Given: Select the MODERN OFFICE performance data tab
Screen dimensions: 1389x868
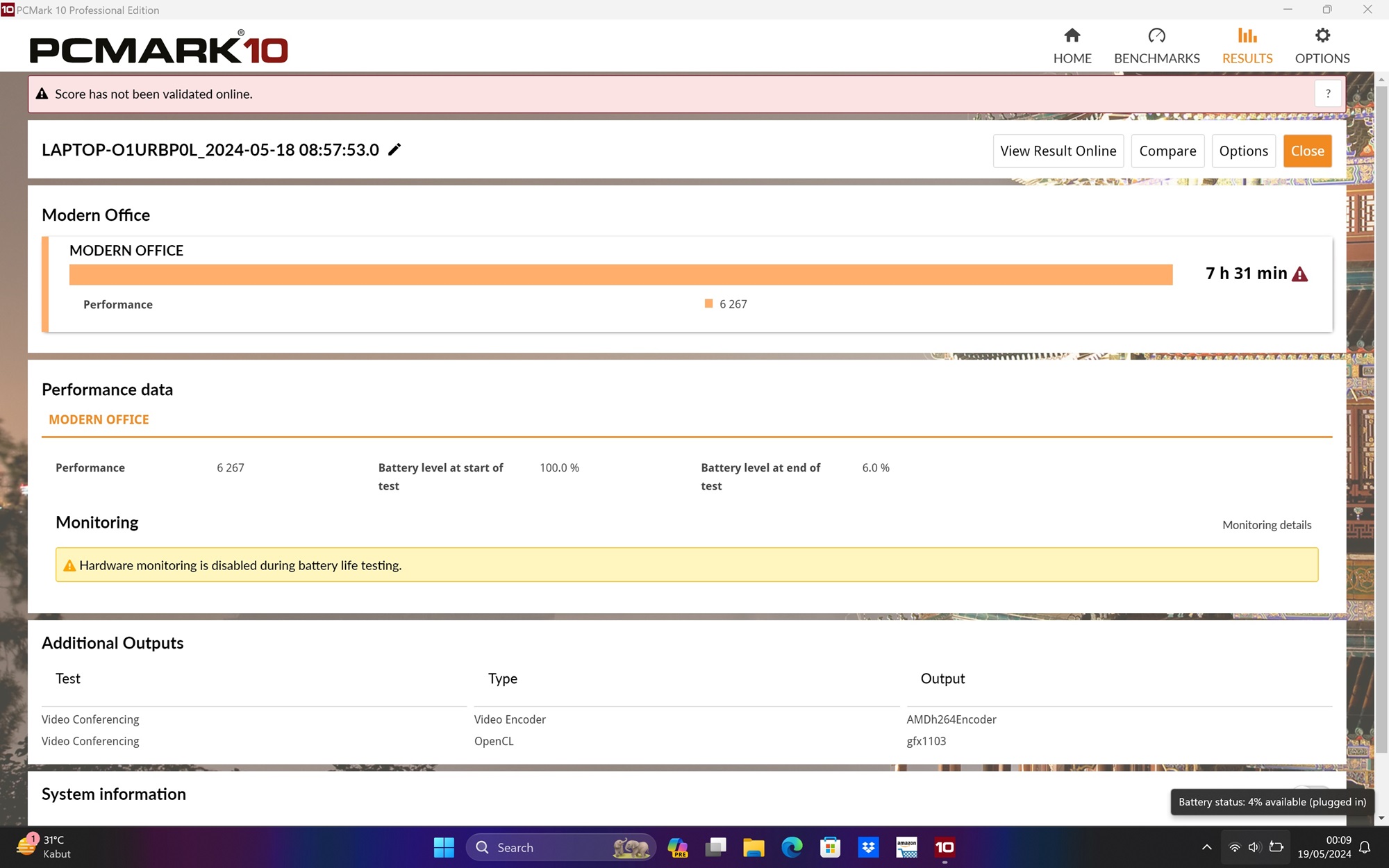Looking at the screenshot, I should point(99,419).
